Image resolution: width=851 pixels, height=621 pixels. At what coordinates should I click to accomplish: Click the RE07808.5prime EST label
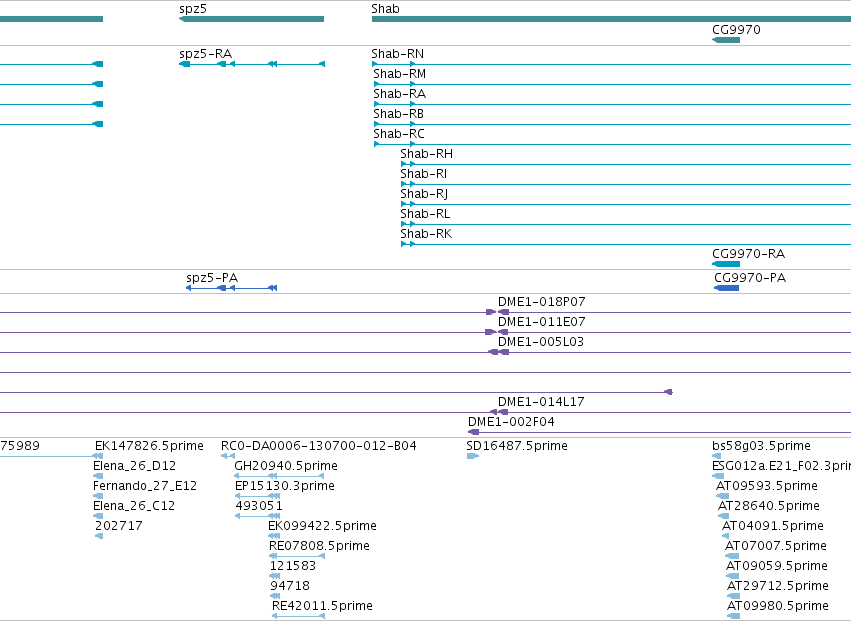(x=319, y=547)
